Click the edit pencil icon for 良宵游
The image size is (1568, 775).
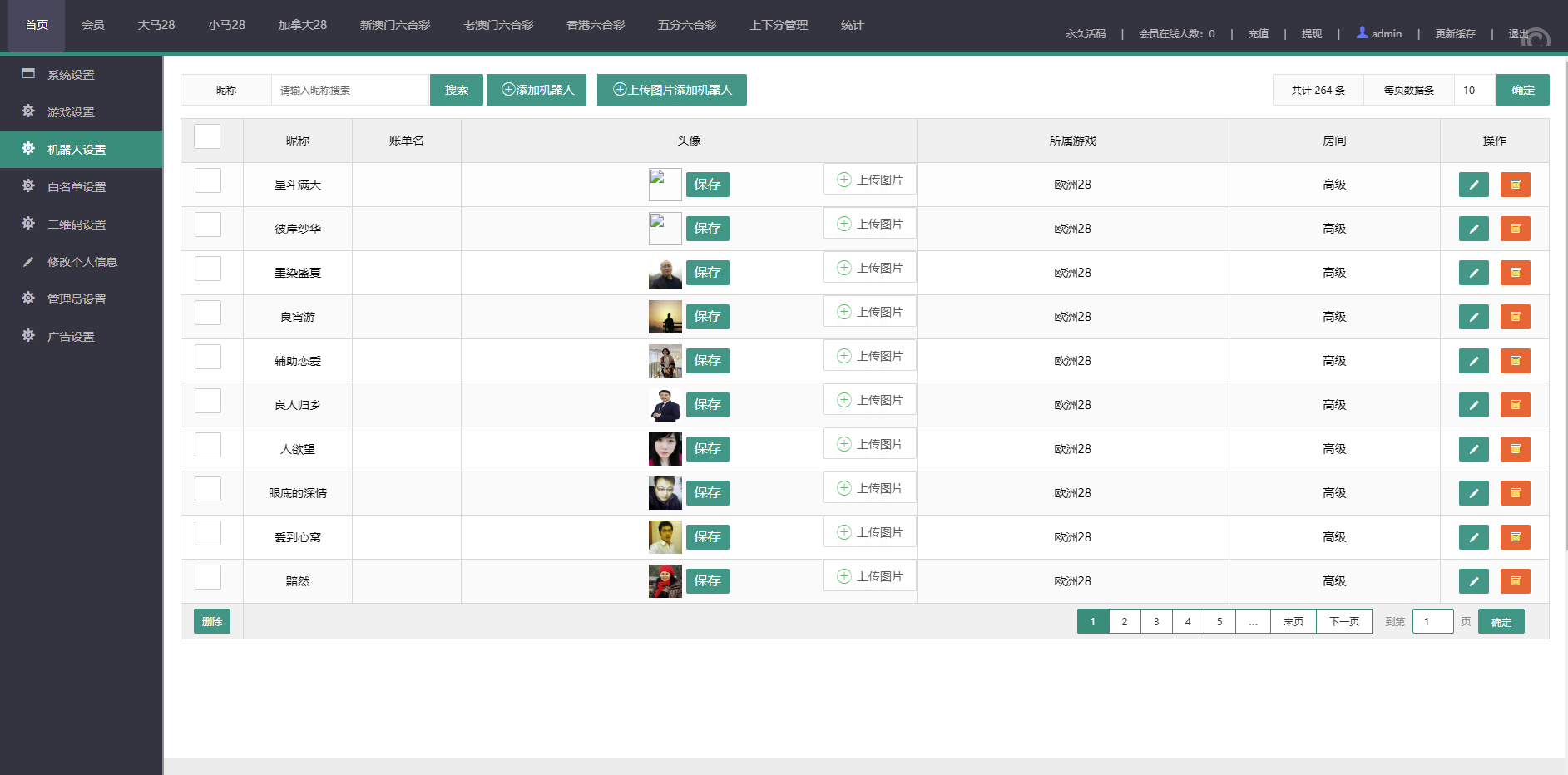tap(1473, 317)
